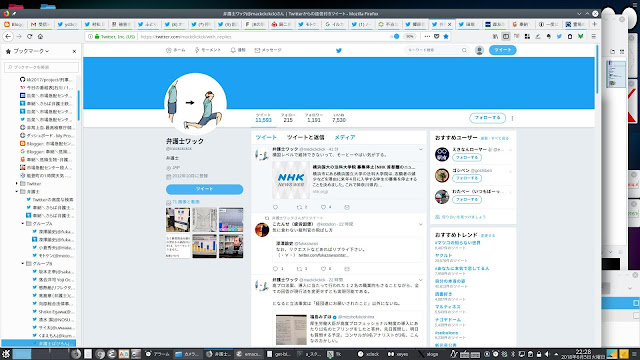
Task: Open the emacs taskbar entry
Action: click(249, 354)
